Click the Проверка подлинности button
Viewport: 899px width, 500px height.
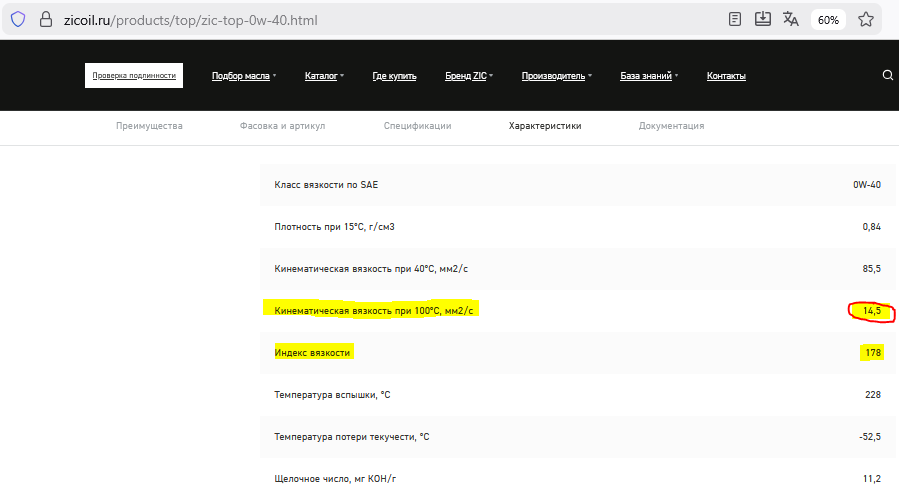pyautogui.click(x=134, y=75)
